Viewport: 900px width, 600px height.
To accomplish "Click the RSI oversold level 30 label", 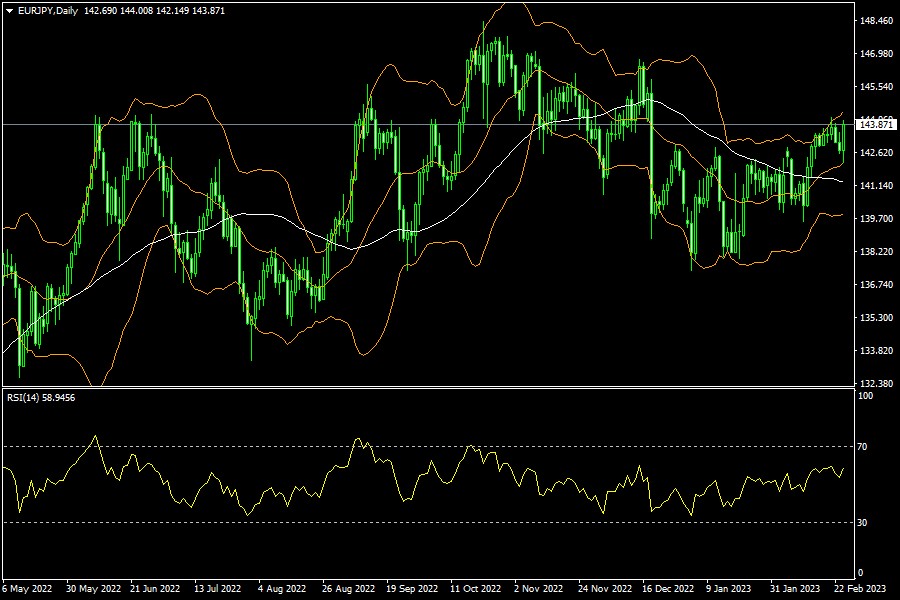I will (x=862, y=523).
